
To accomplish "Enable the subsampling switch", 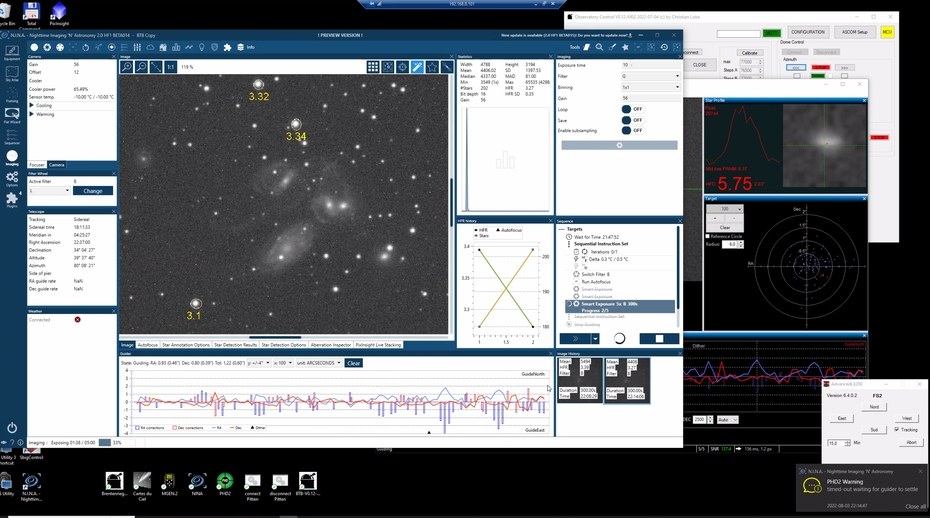I will [x=632, y=130].
